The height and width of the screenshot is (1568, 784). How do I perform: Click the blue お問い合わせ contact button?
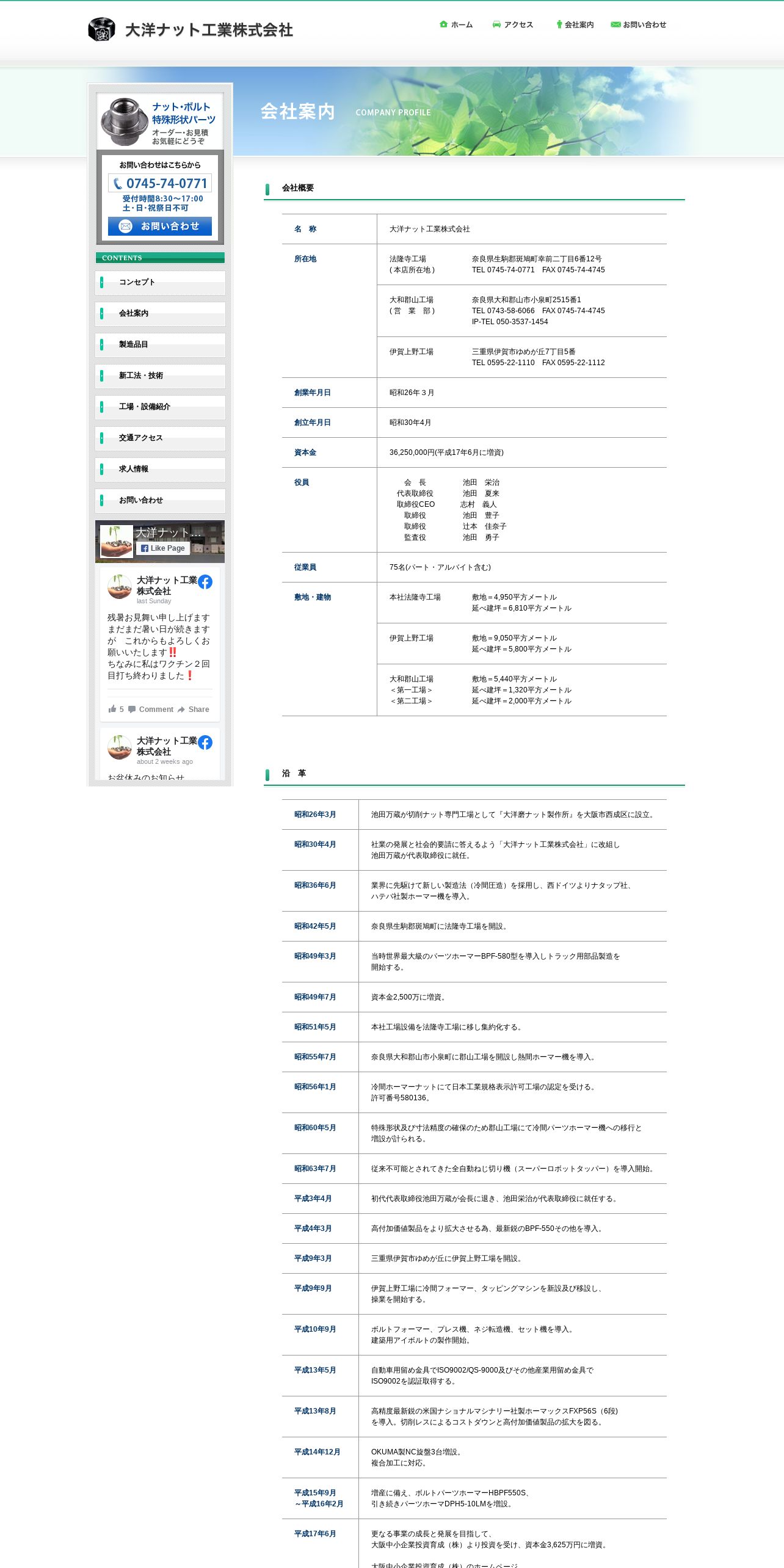tap(160, 226)
